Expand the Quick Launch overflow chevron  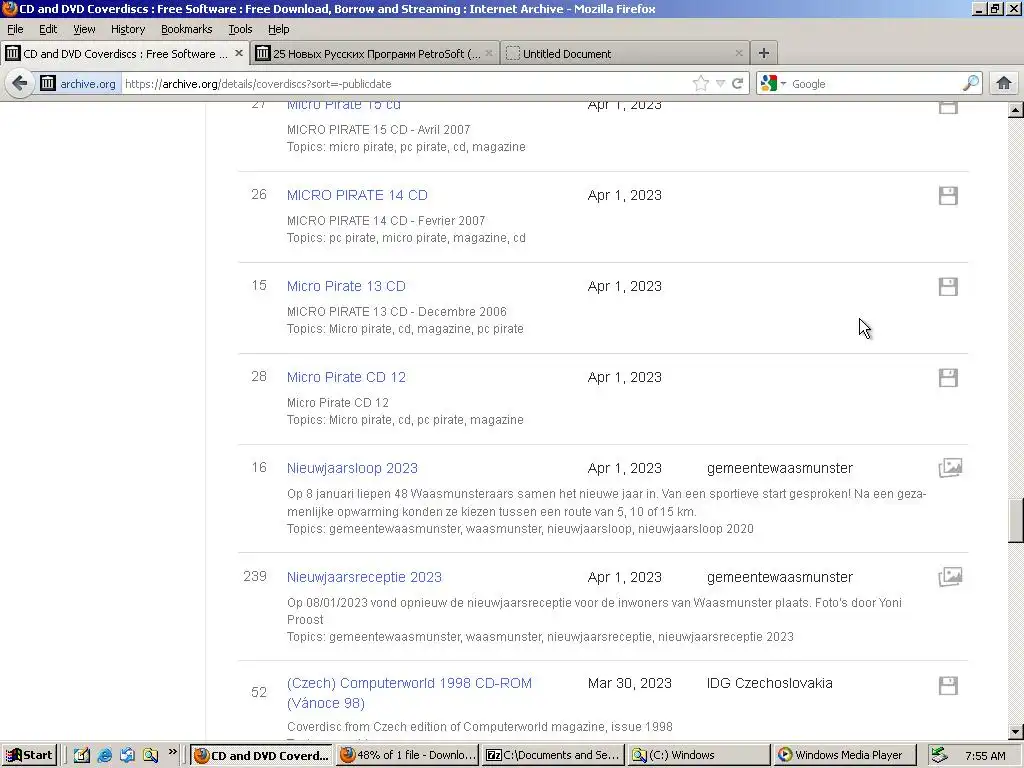[x=172, y=752]
